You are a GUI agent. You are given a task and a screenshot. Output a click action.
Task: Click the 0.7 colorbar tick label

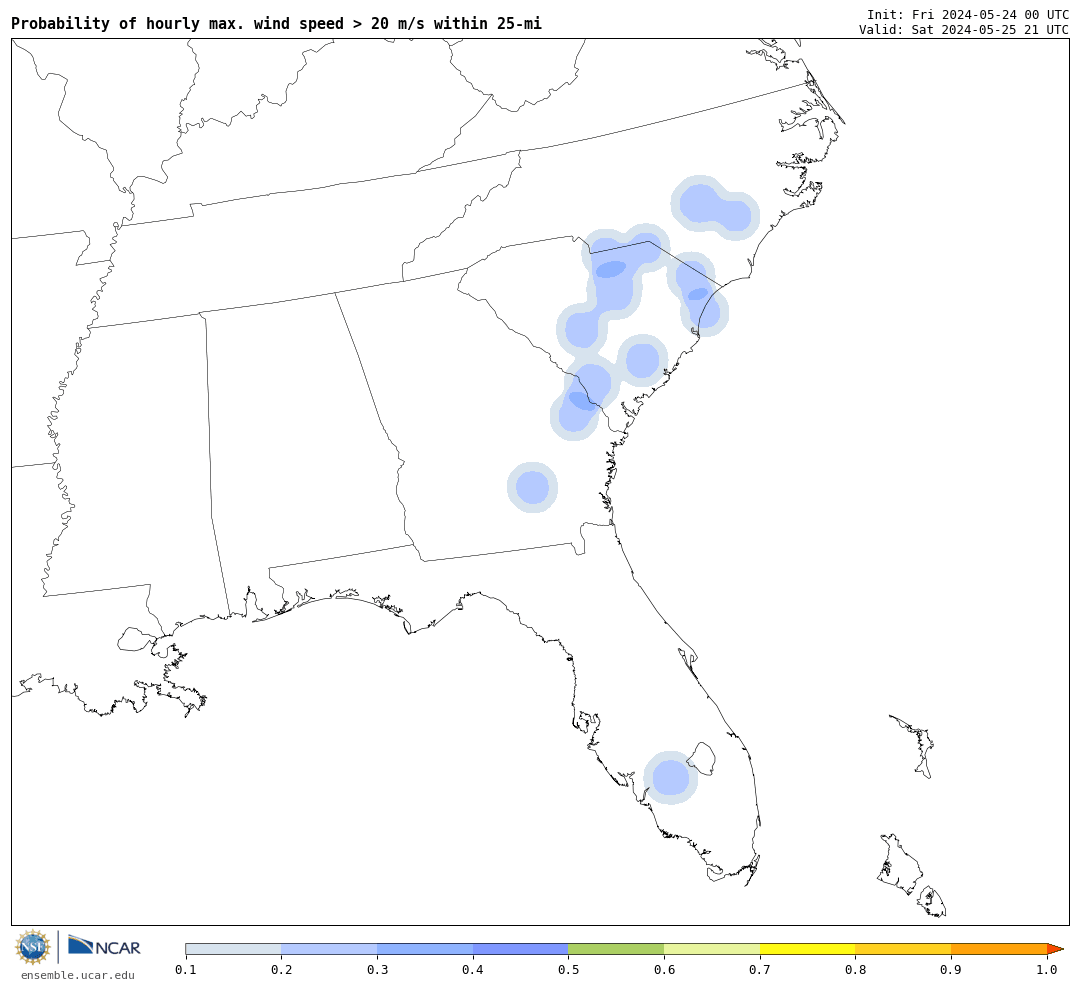pos(760,970)
